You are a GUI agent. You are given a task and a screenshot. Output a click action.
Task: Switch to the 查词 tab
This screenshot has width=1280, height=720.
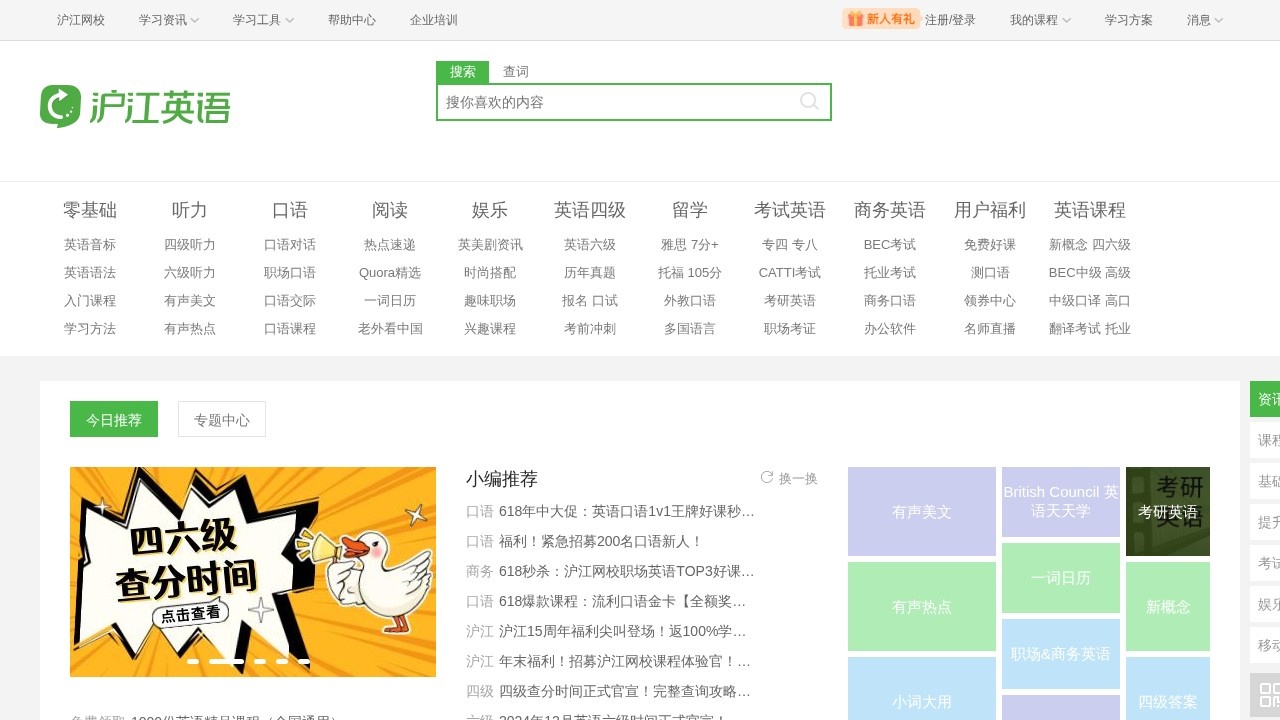pos(516,72)
